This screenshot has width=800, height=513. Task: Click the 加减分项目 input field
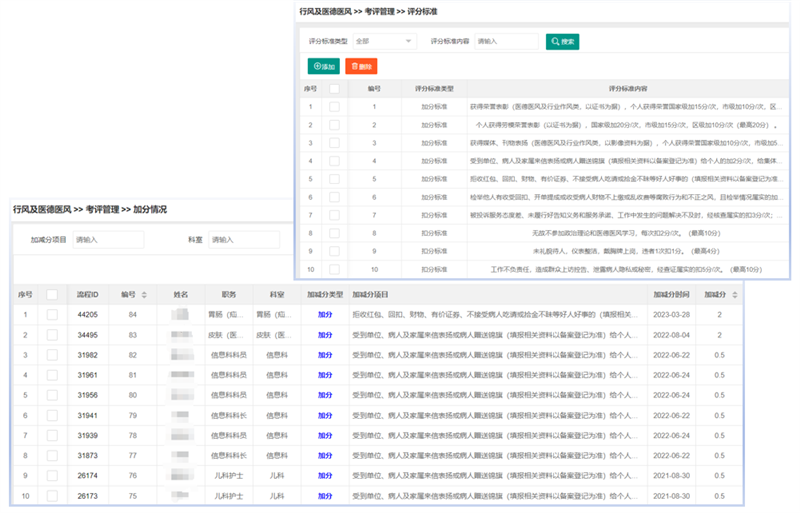[107, 240]
